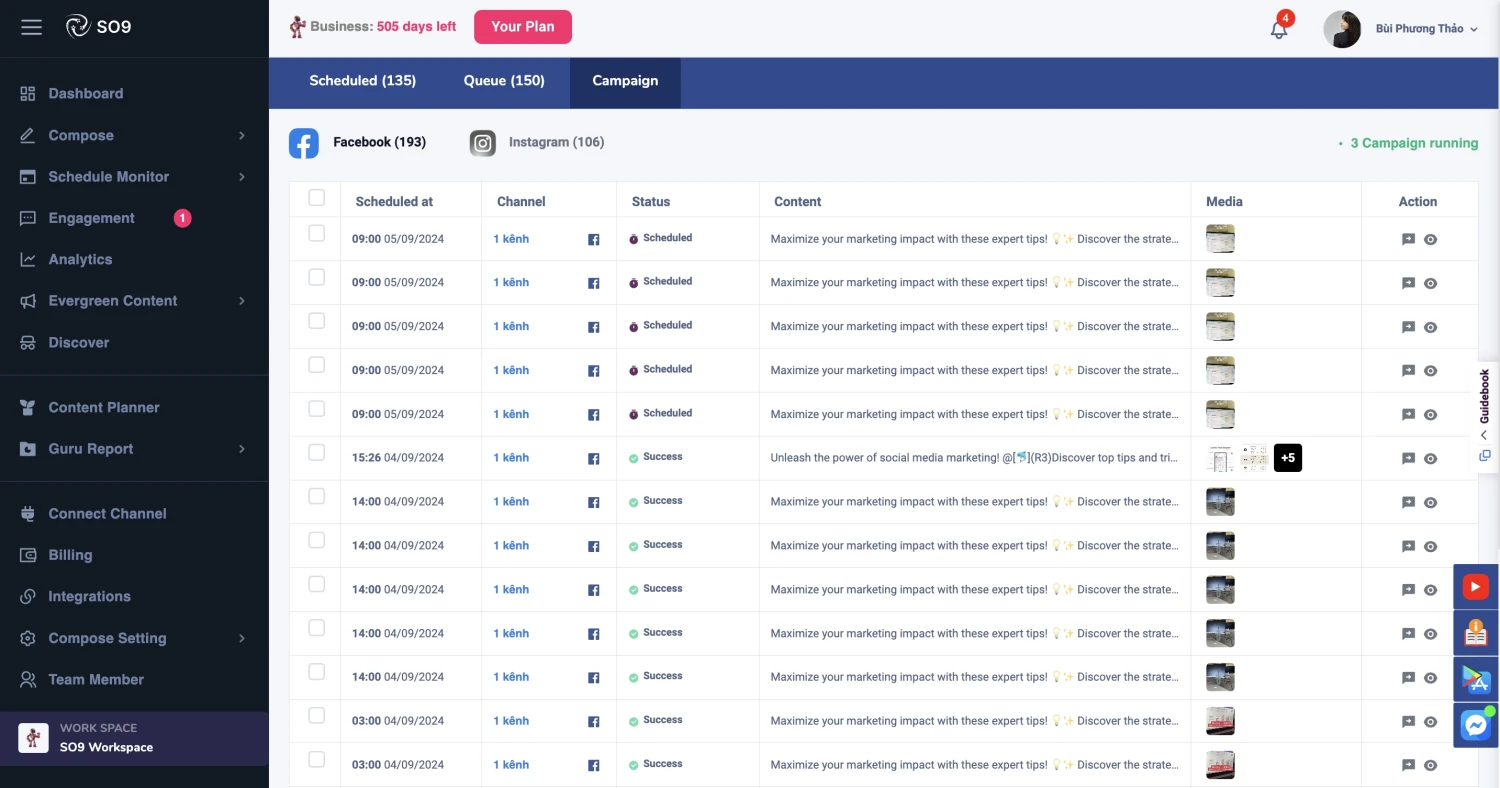Screen dimensions: 1500x788
Task: Click eye icon of topmost 09:00 row
Action: 1430,240
